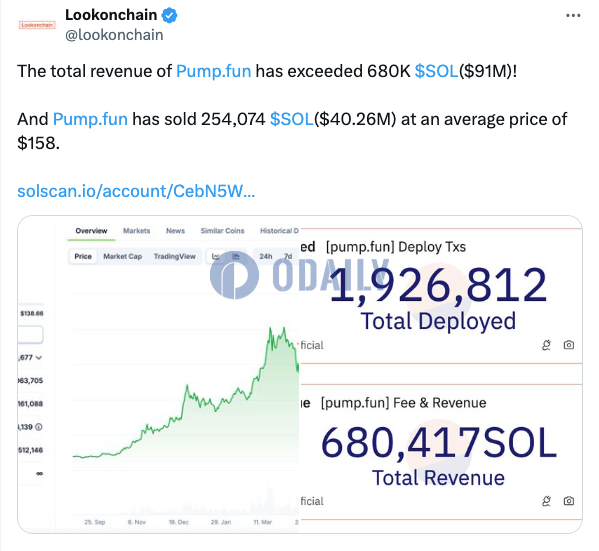Open the tweet's three-dot more options menu

coord(573,16)
